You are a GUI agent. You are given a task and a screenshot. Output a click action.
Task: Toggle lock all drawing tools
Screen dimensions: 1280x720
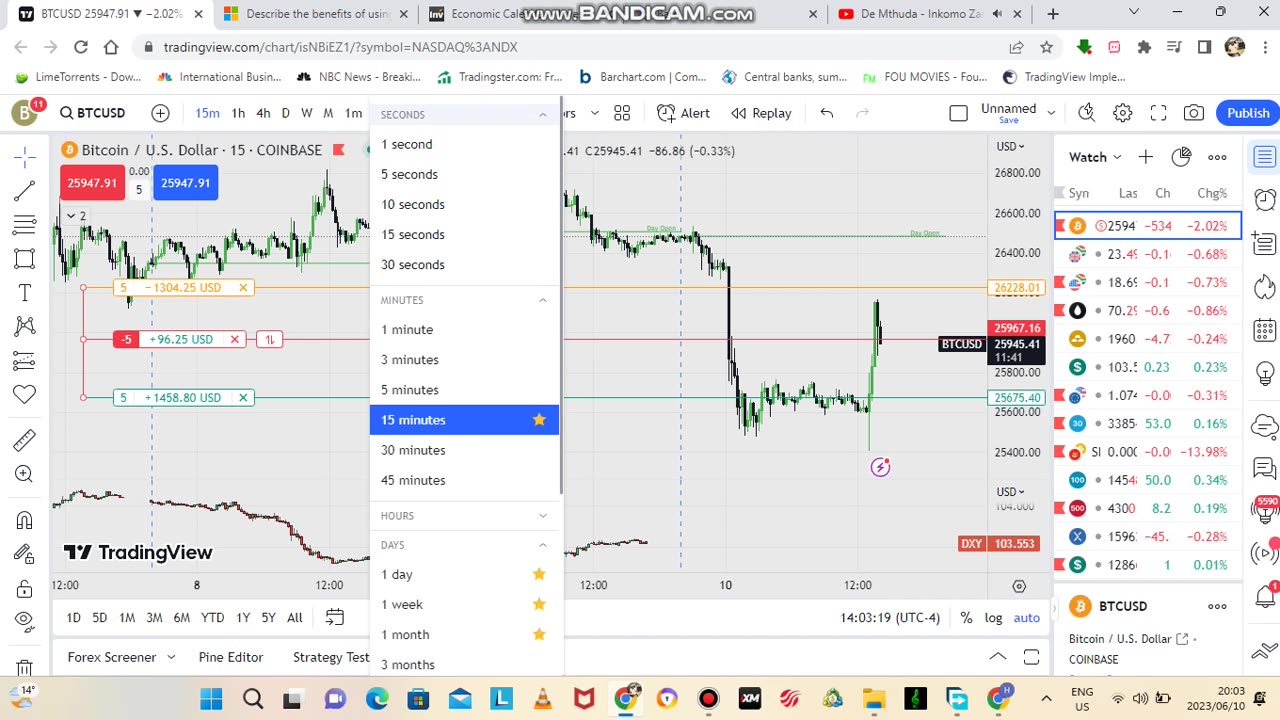[25, 589]
